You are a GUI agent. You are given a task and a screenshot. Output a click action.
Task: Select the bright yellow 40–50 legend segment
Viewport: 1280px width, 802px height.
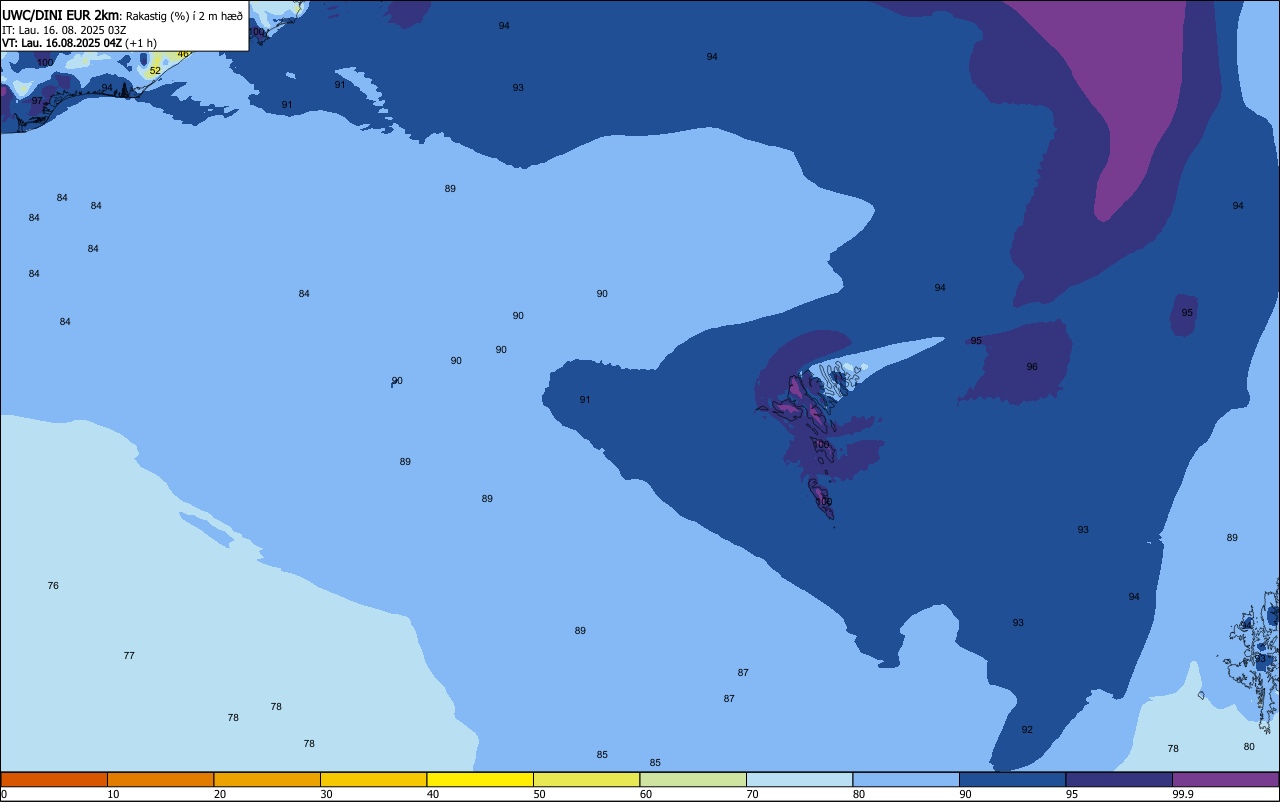tap(480, 779)
